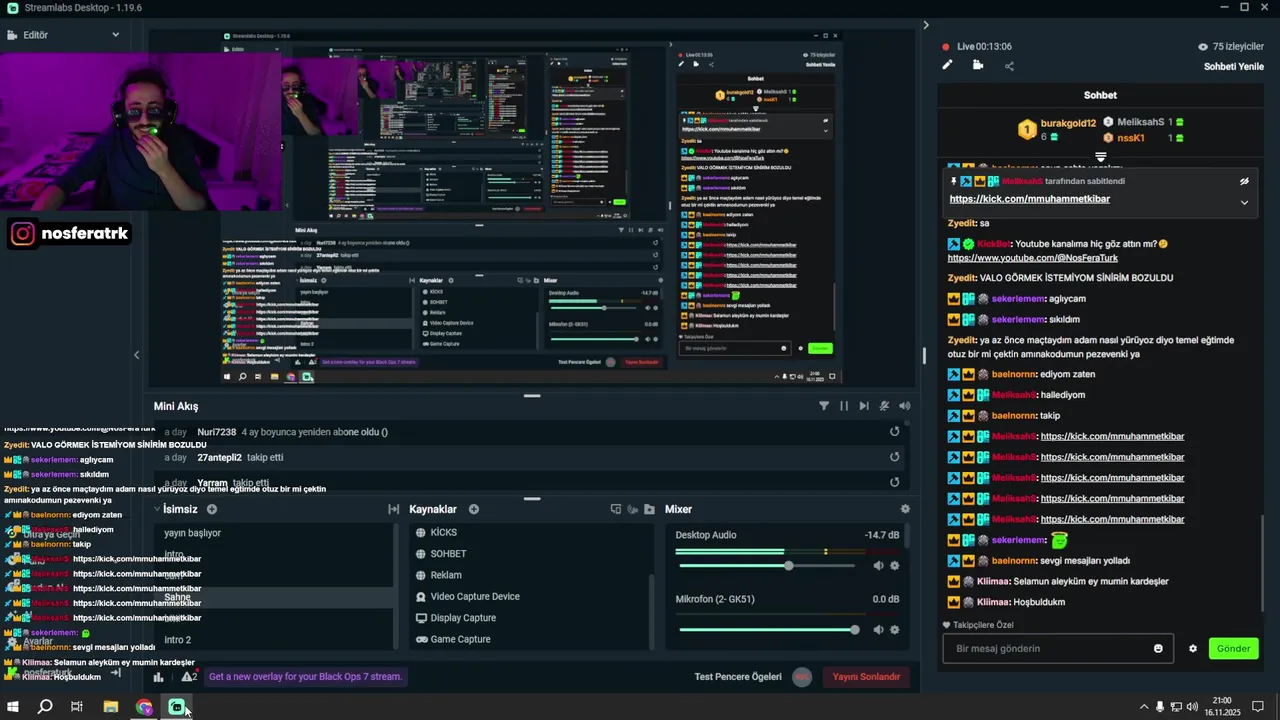
Task: Click the green Gönder button
Action: click(x=1233, y=649)
